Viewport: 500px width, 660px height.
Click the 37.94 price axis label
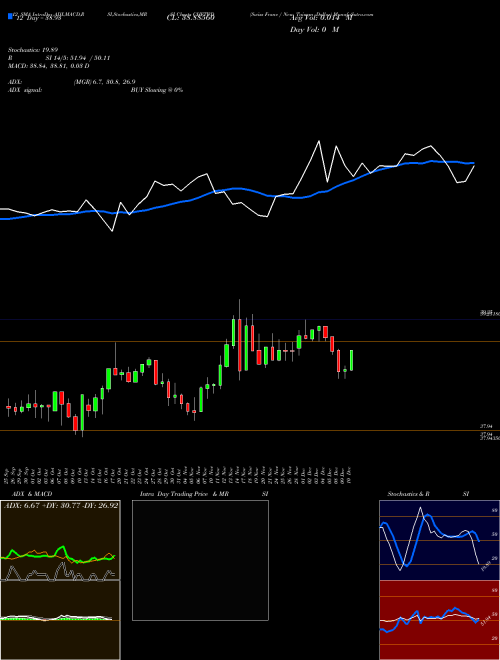coord(486,426)
